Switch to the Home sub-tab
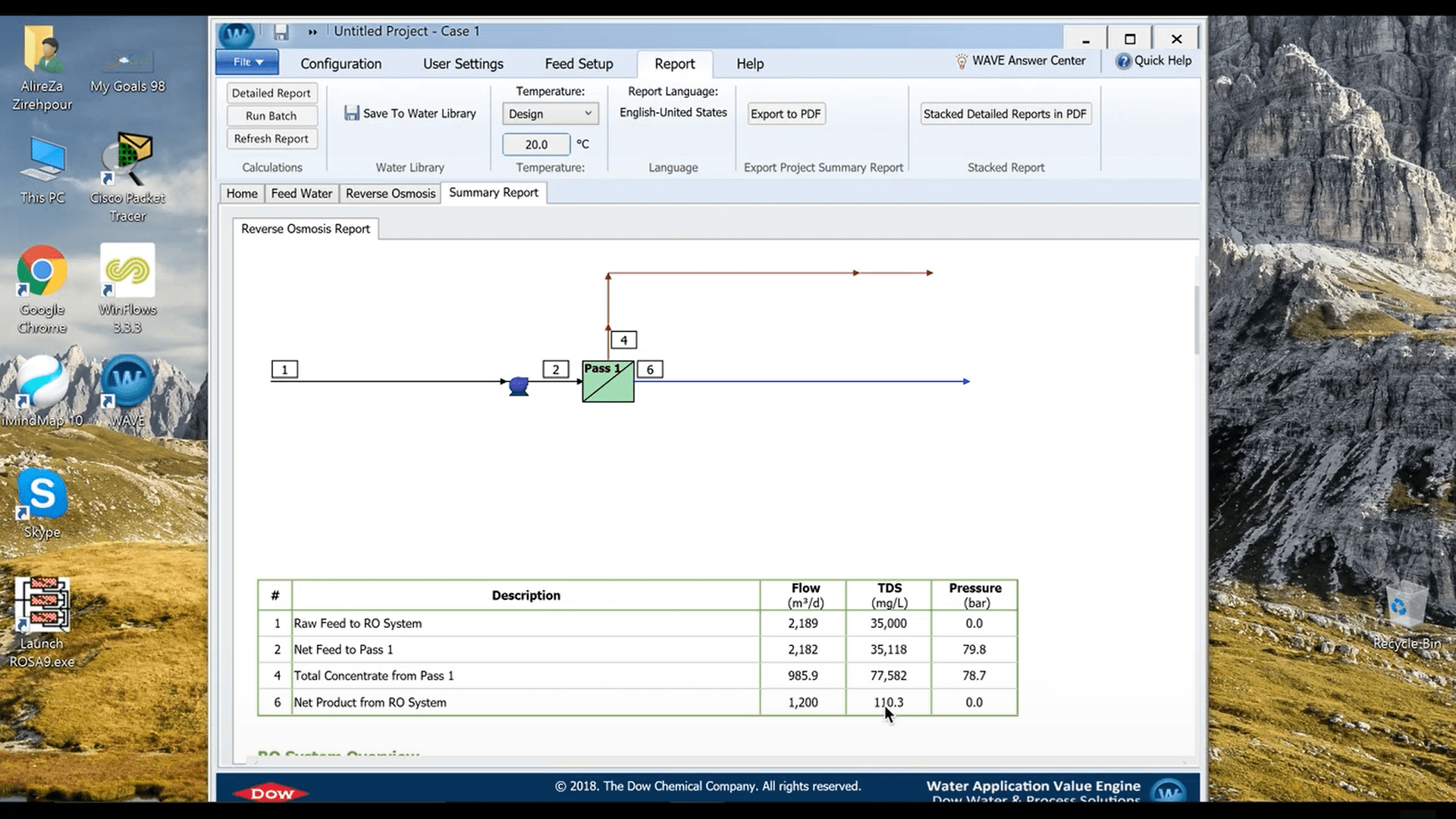Screen dimensions: 1456x819 [x=242, y=193]
